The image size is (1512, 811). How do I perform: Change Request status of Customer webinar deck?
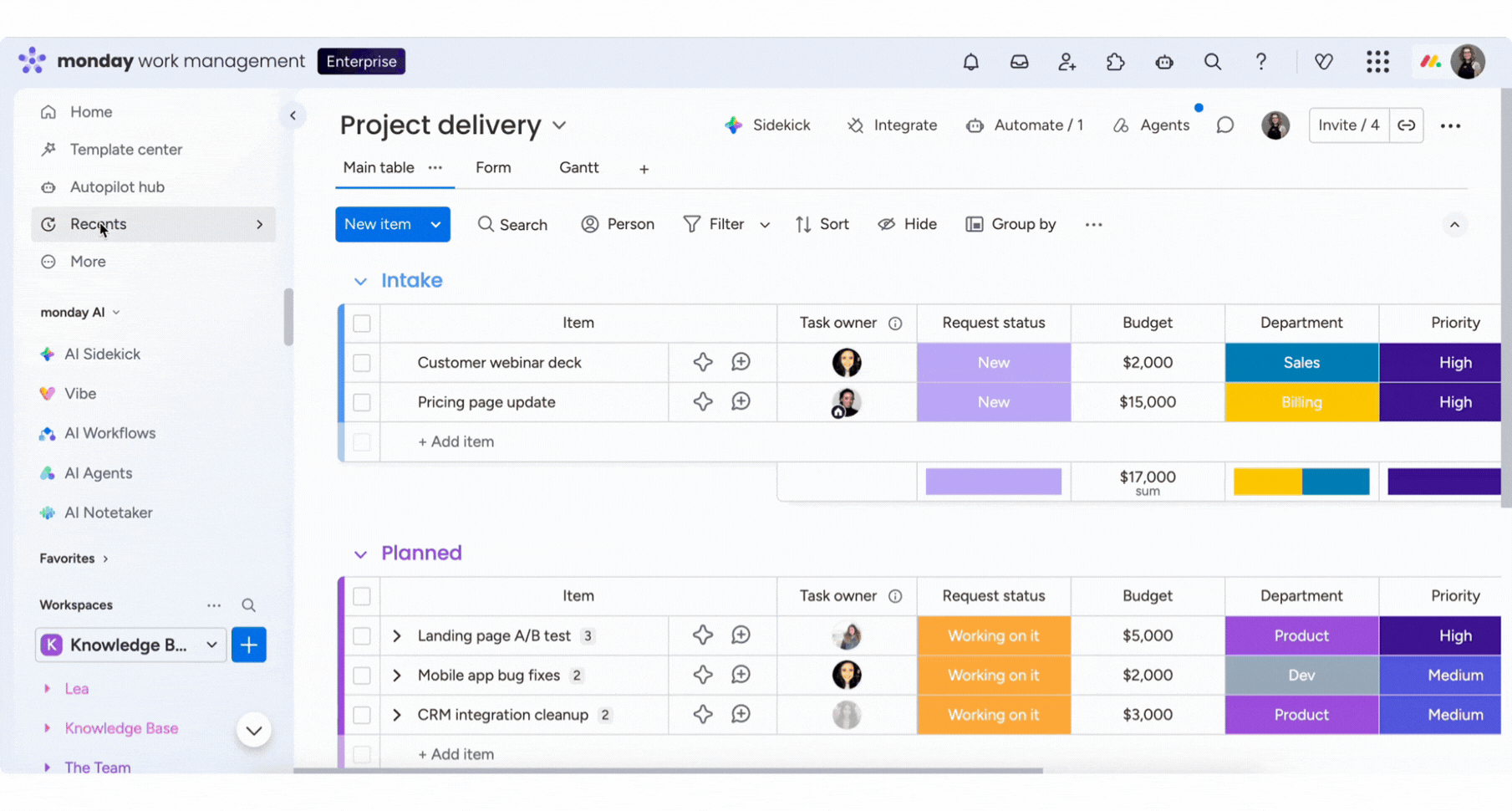[x=994, y=363]
